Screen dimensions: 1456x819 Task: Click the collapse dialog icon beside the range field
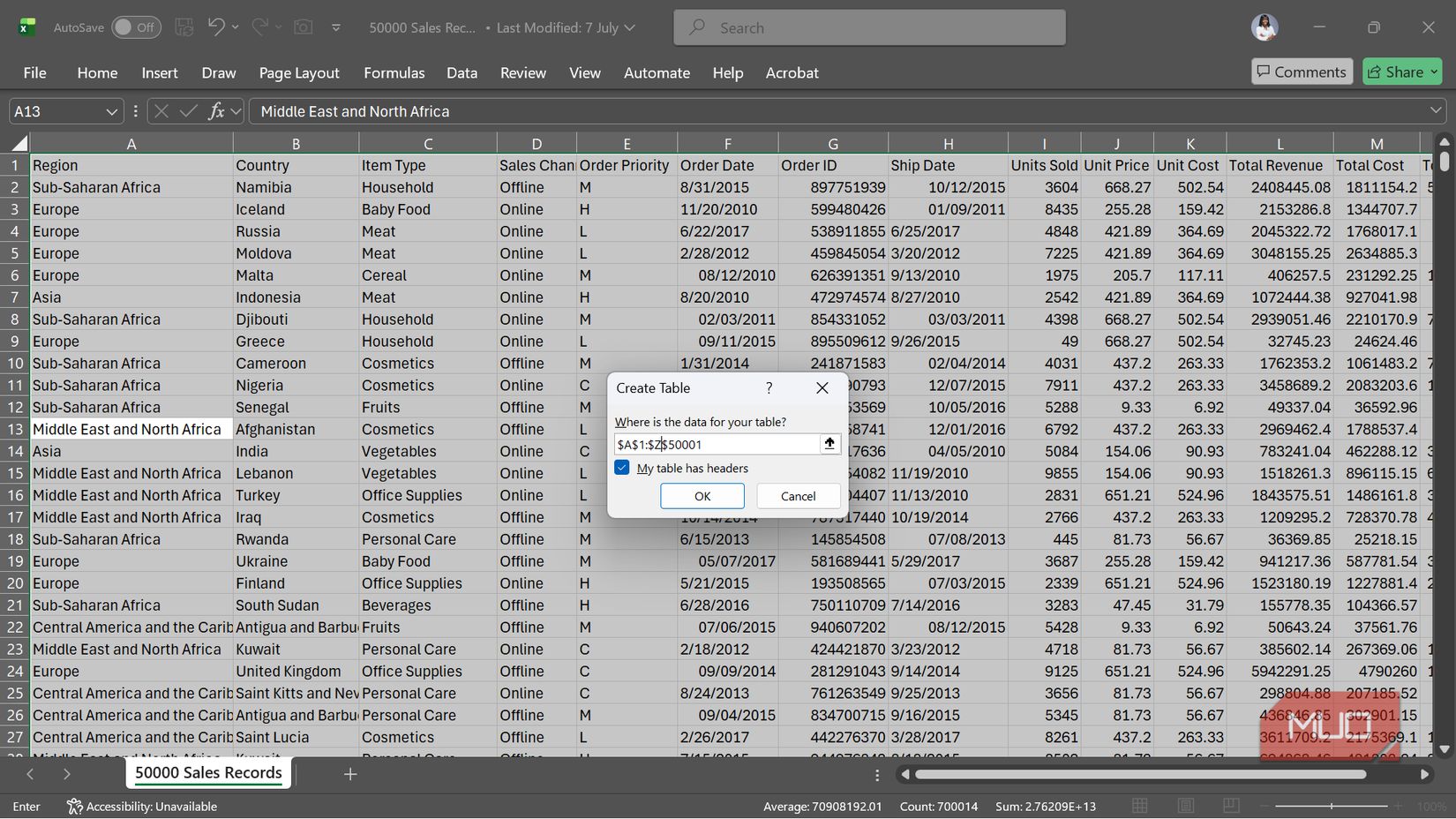pyautogui.click(x=829, y=444)
